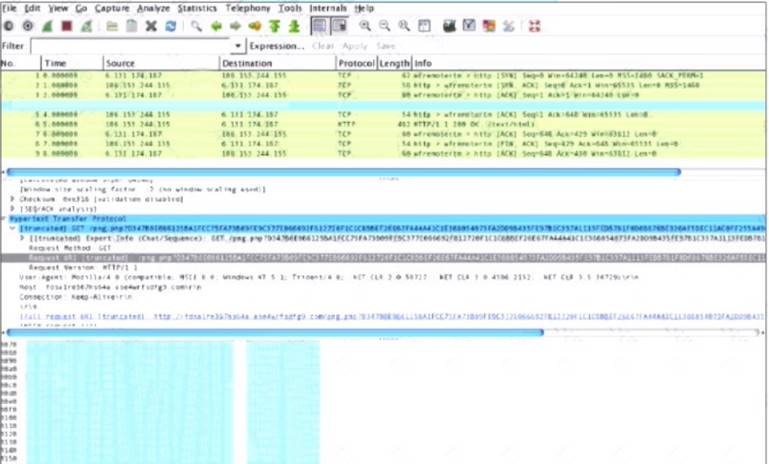Collapse the Hypertext Transfer Protocol node
The width and height of the screenshot is (769, 464).
point(5,219)
